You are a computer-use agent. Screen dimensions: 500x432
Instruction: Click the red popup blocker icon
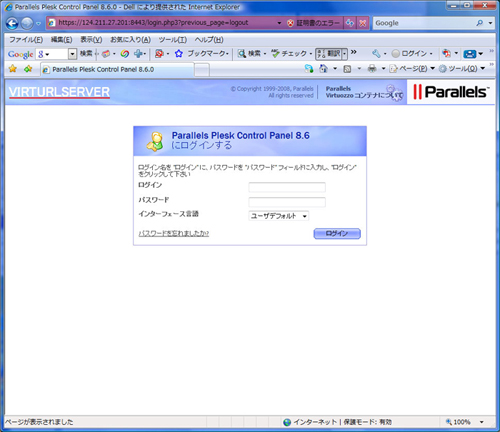click(159, 54)
